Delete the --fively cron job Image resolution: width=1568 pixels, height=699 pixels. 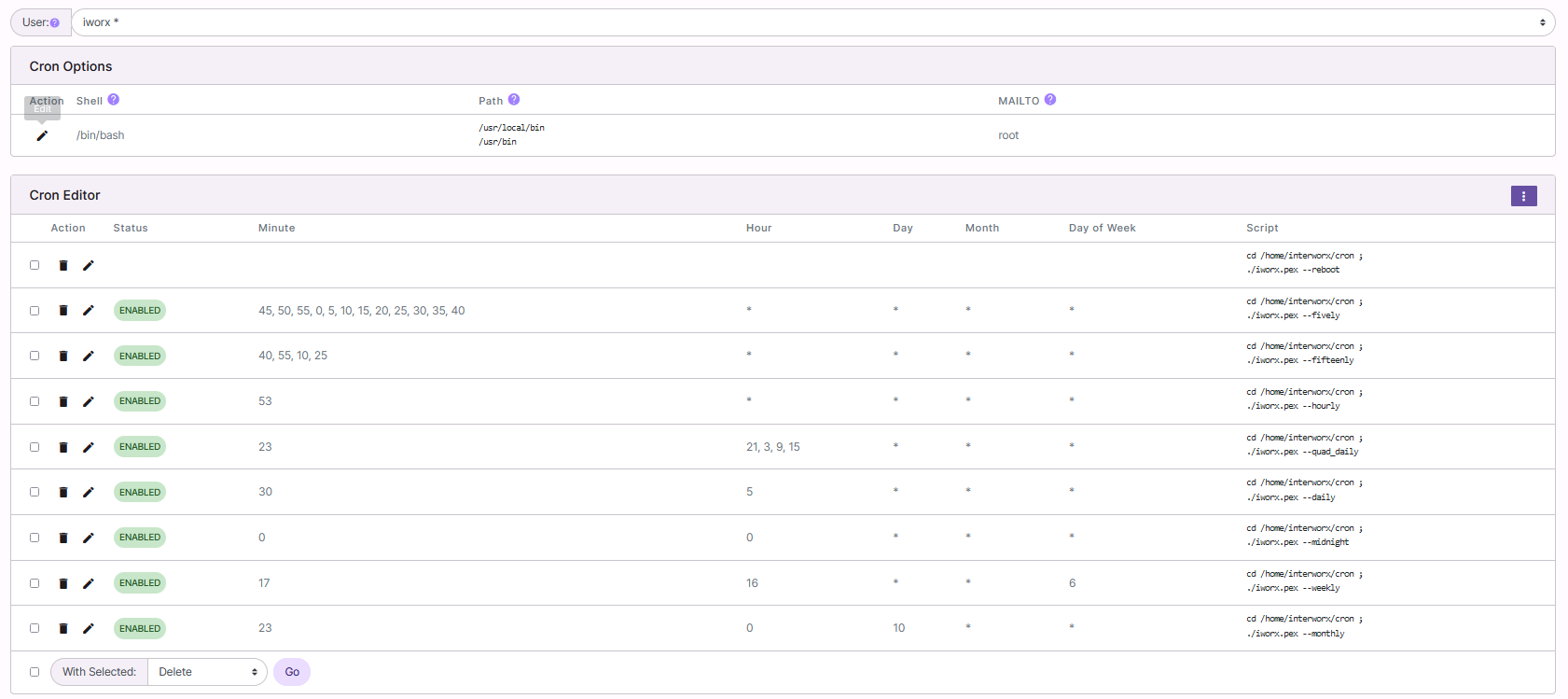pos(63,311)
